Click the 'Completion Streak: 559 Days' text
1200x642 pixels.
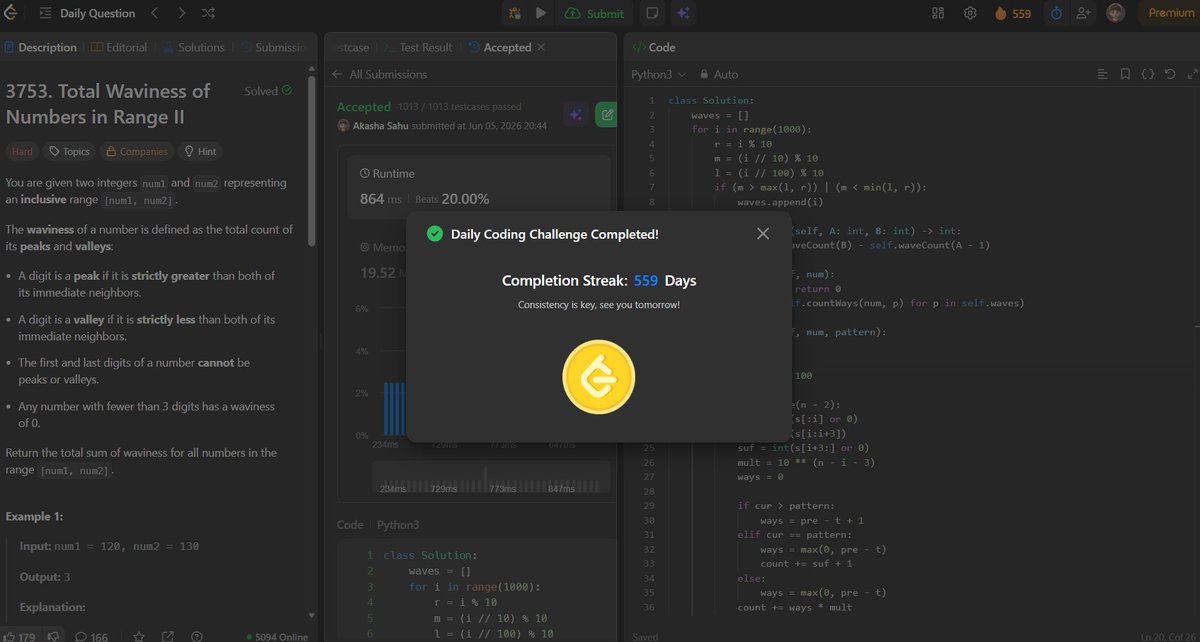click(x=599, y=281)
